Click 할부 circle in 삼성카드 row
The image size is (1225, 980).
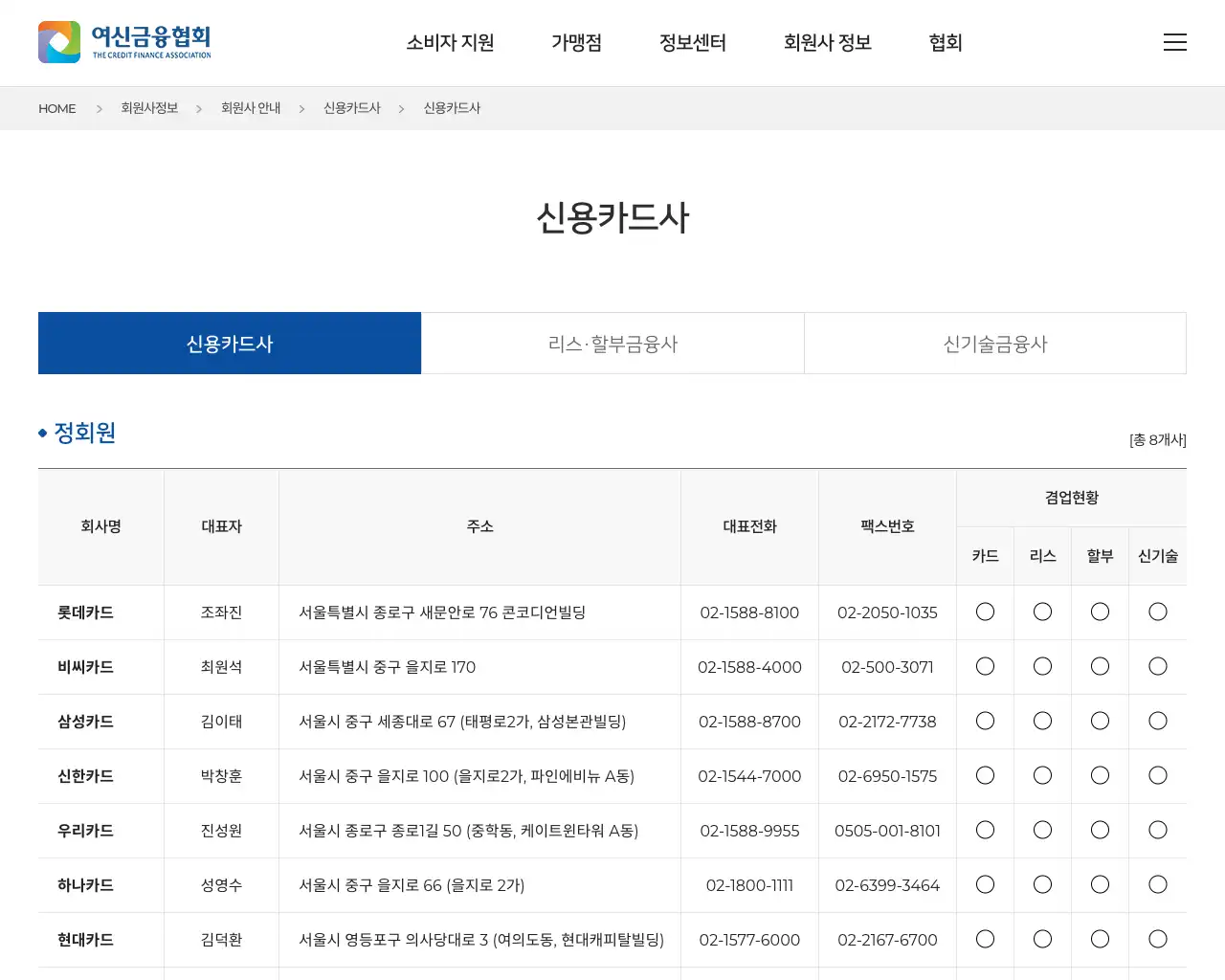tap(1100, 721)
